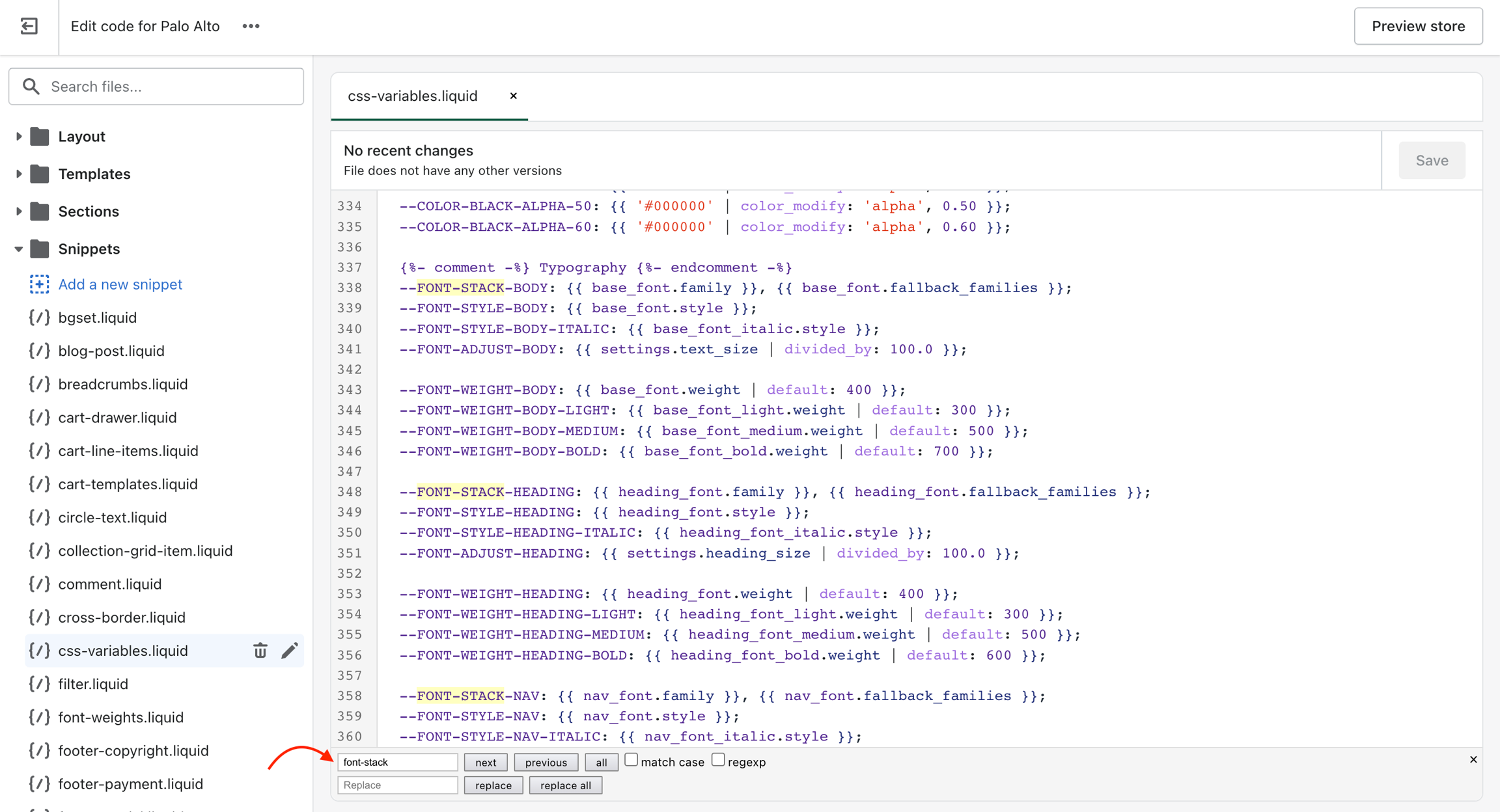Viewport: 1500px width, 812px height.
Task: Enable the regexp checkbox
Action: pyautogui.click(x=718, y=760)
